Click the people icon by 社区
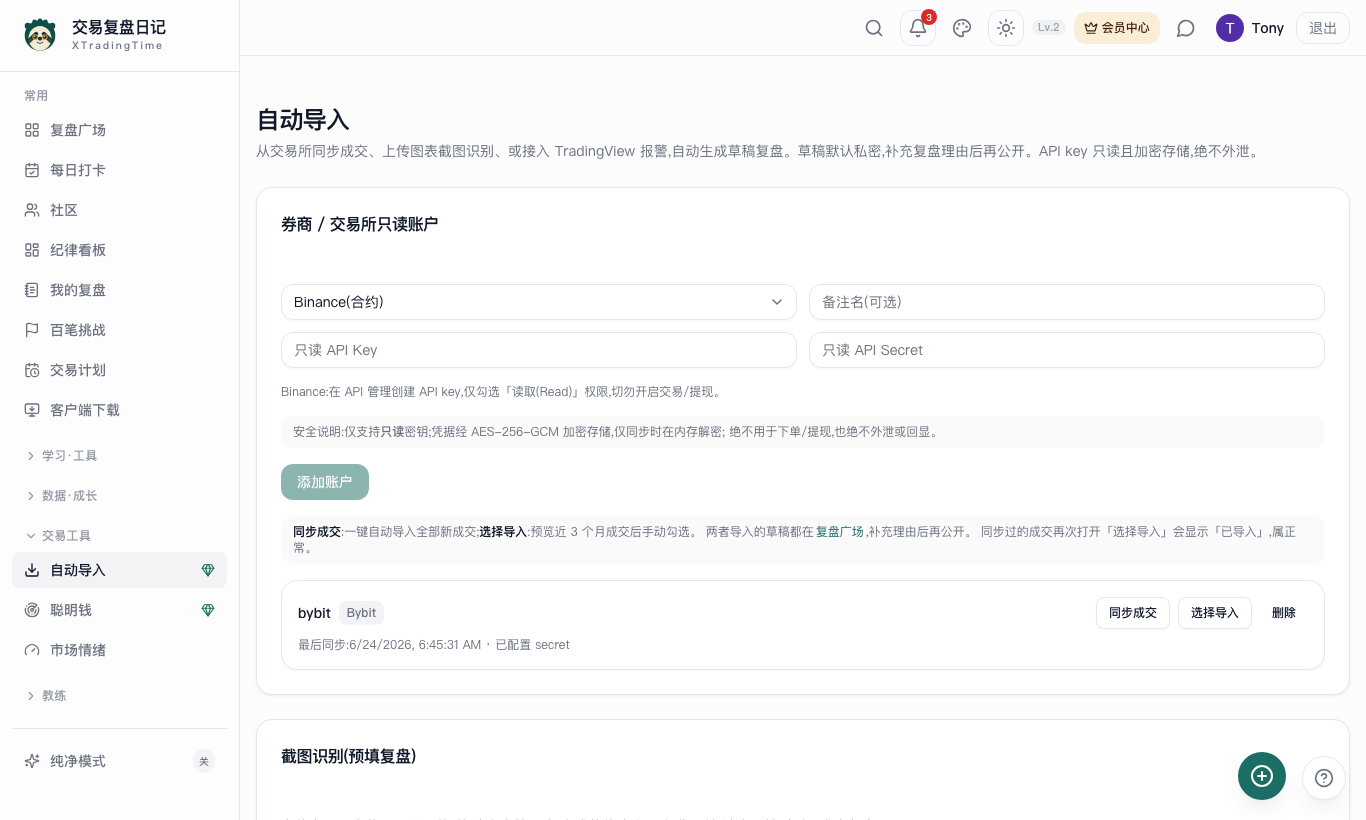This screenshot has height=820, width=1366. click(32, 210)
